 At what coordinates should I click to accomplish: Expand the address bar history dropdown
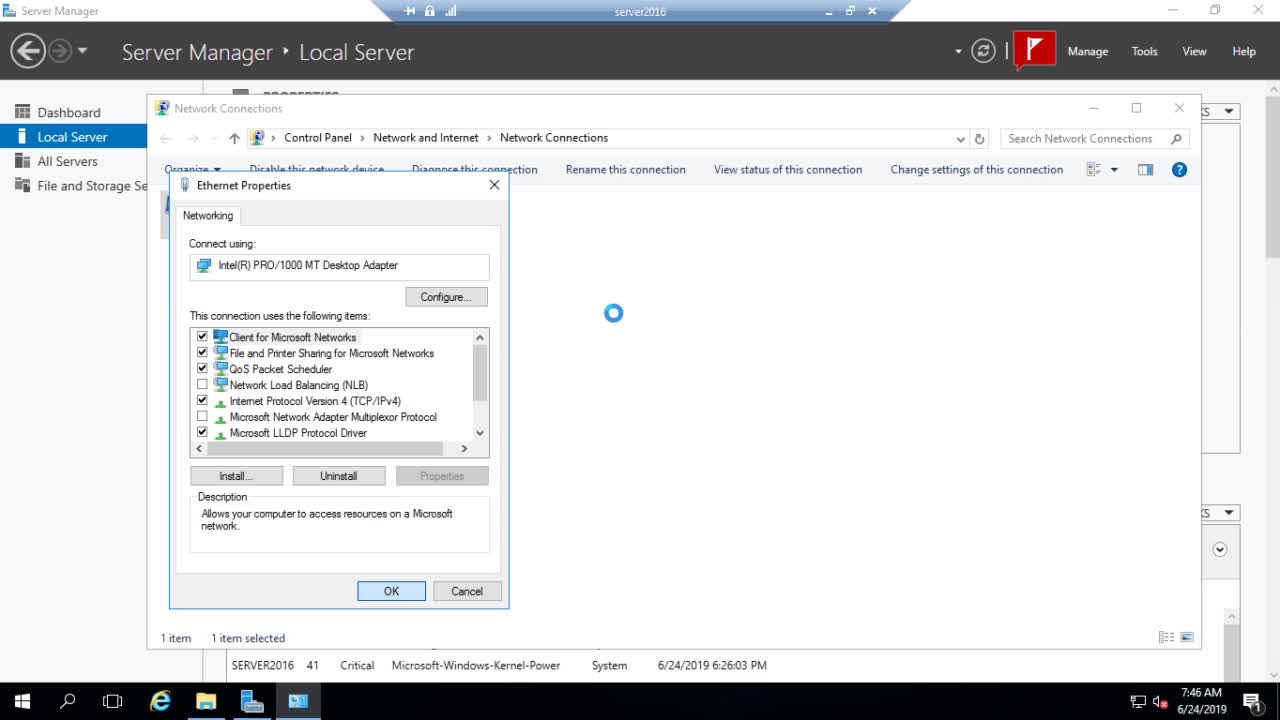click(x=960, y=139)
